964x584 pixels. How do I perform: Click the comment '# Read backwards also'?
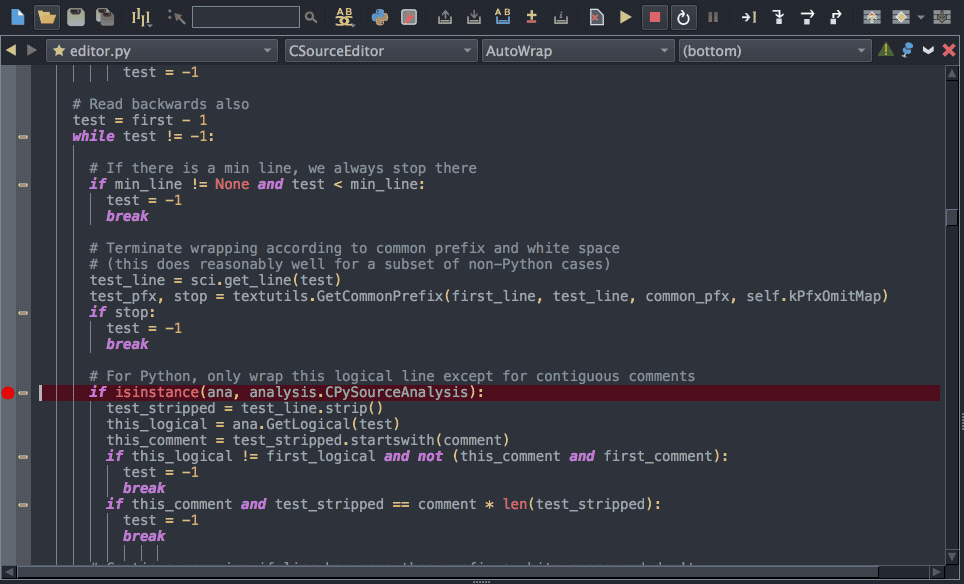[161, 104]
